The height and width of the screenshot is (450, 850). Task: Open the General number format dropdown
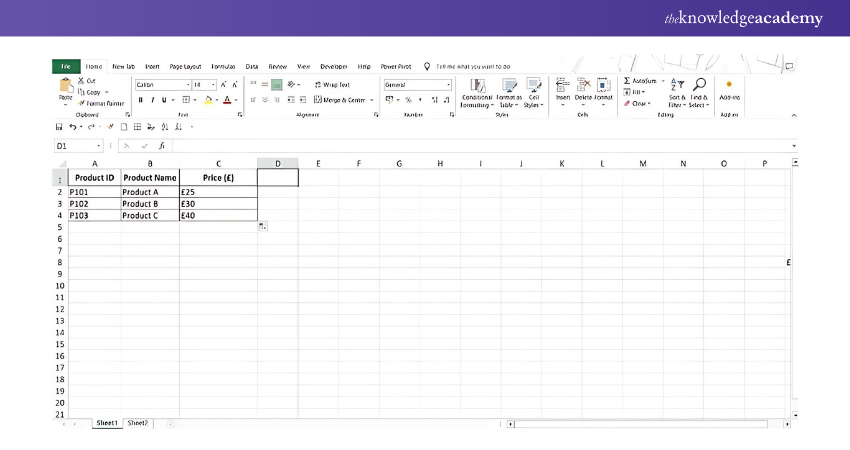tap(448, 85)
